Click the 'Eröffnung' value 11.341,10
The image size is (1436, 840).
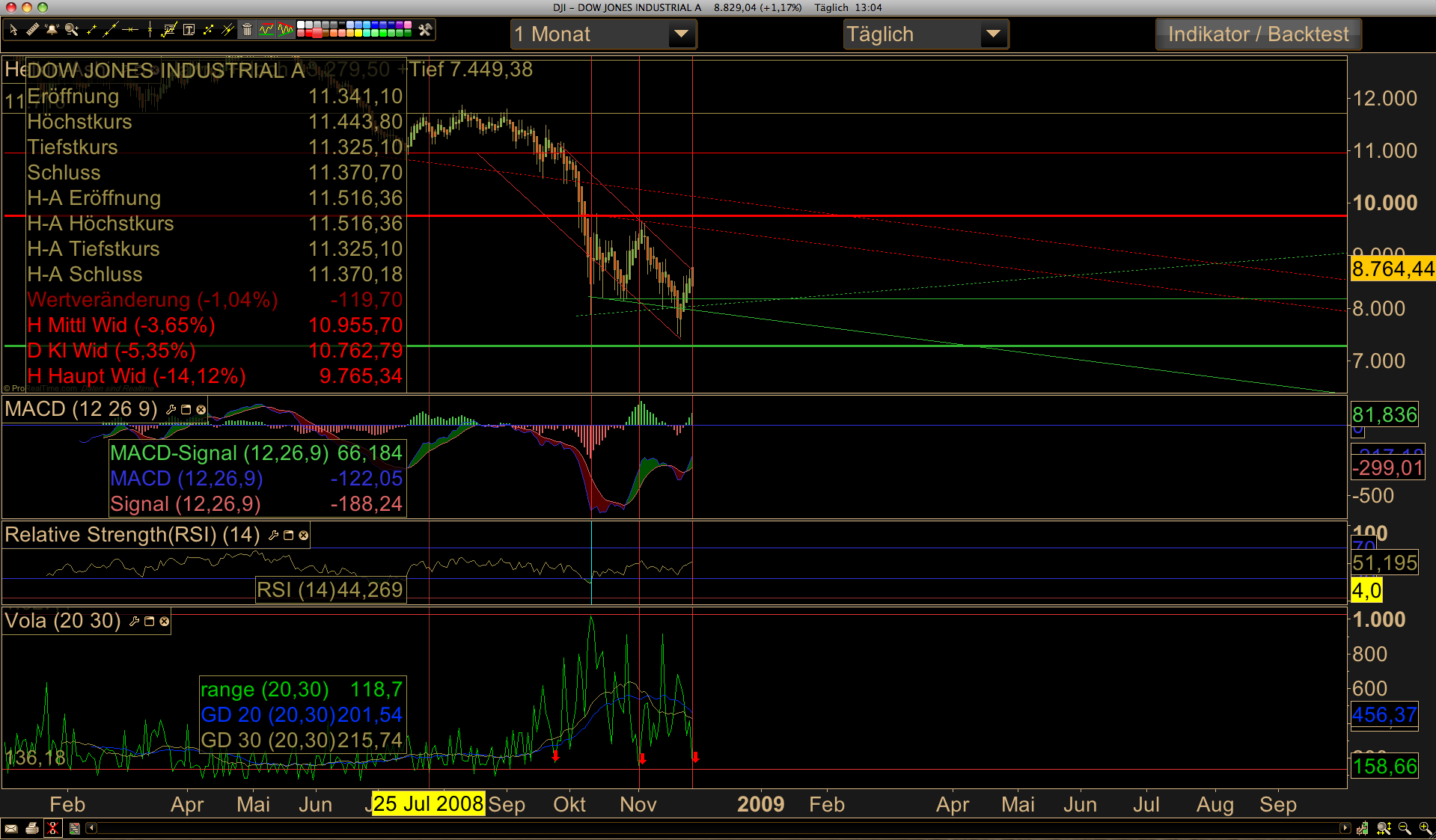pos(355,96)
